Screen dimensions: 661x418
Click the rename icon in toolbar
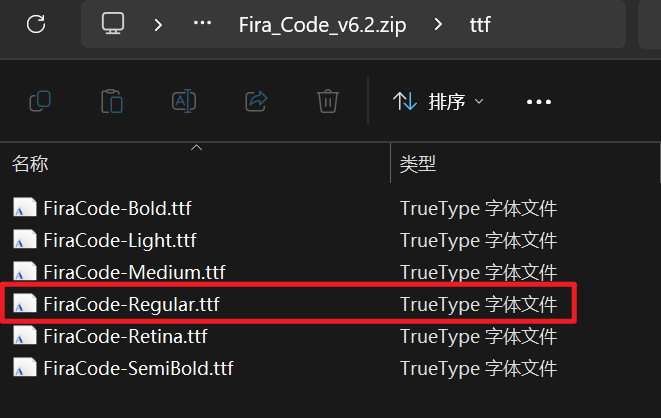[184, 101]
